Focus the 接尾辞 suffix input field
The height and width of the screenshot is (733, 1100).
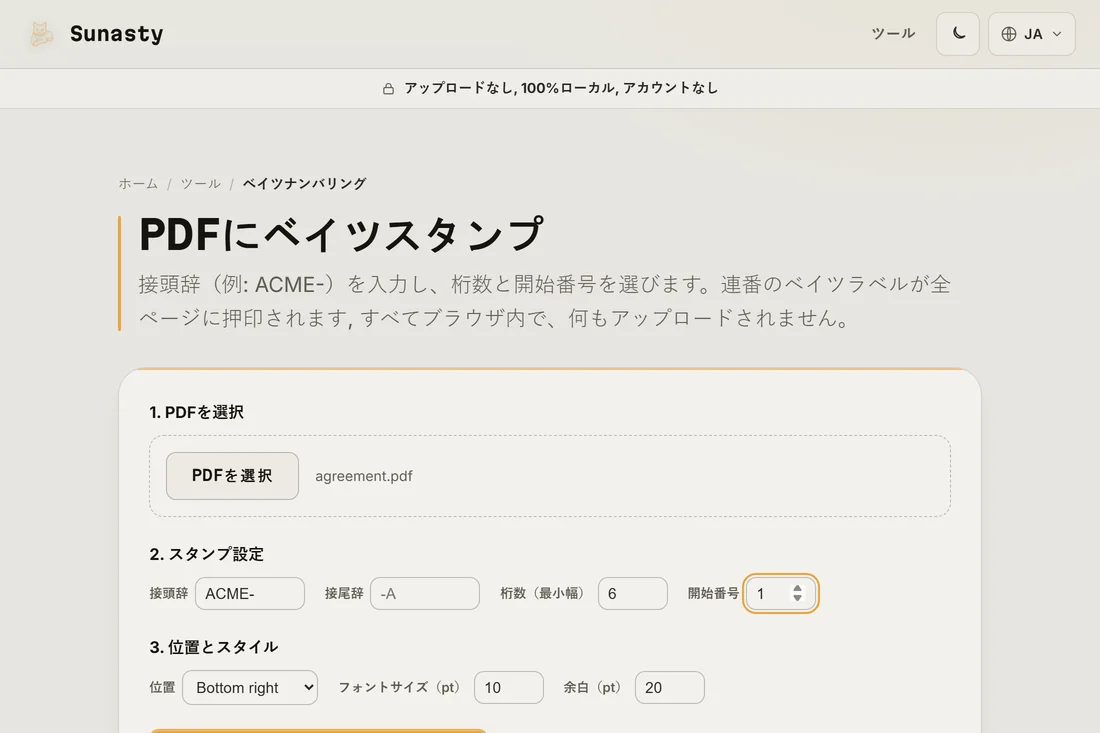(x=424, y=593)
